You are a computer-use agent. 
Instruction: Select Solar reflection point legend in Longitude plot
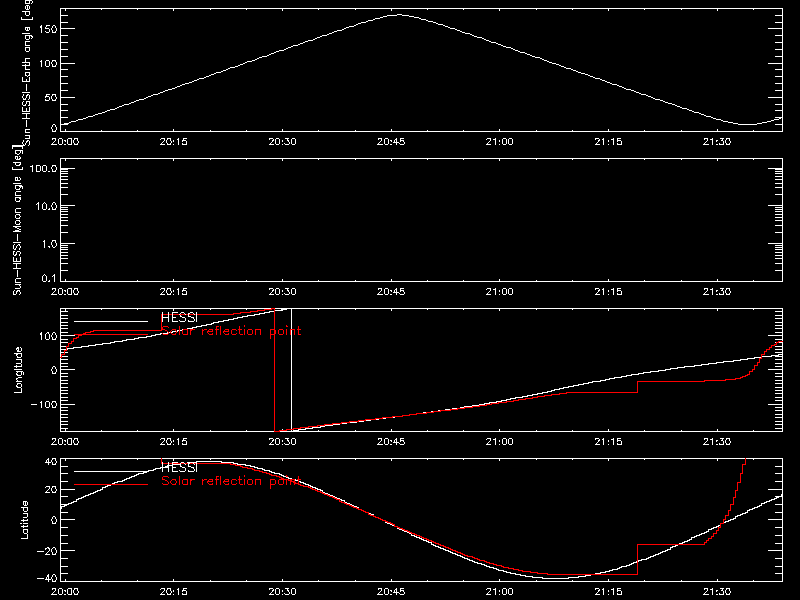pyautogui.click(x=231, y=331)
